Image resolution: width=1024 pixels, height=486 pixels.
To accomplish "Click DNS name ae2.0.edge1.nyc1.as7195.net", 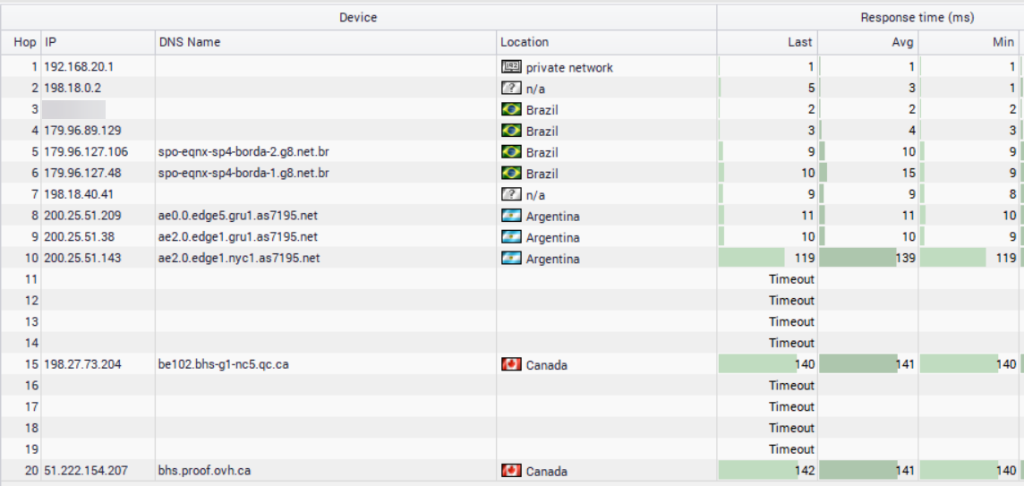I will pyautogui.click(x=239, y=258).
